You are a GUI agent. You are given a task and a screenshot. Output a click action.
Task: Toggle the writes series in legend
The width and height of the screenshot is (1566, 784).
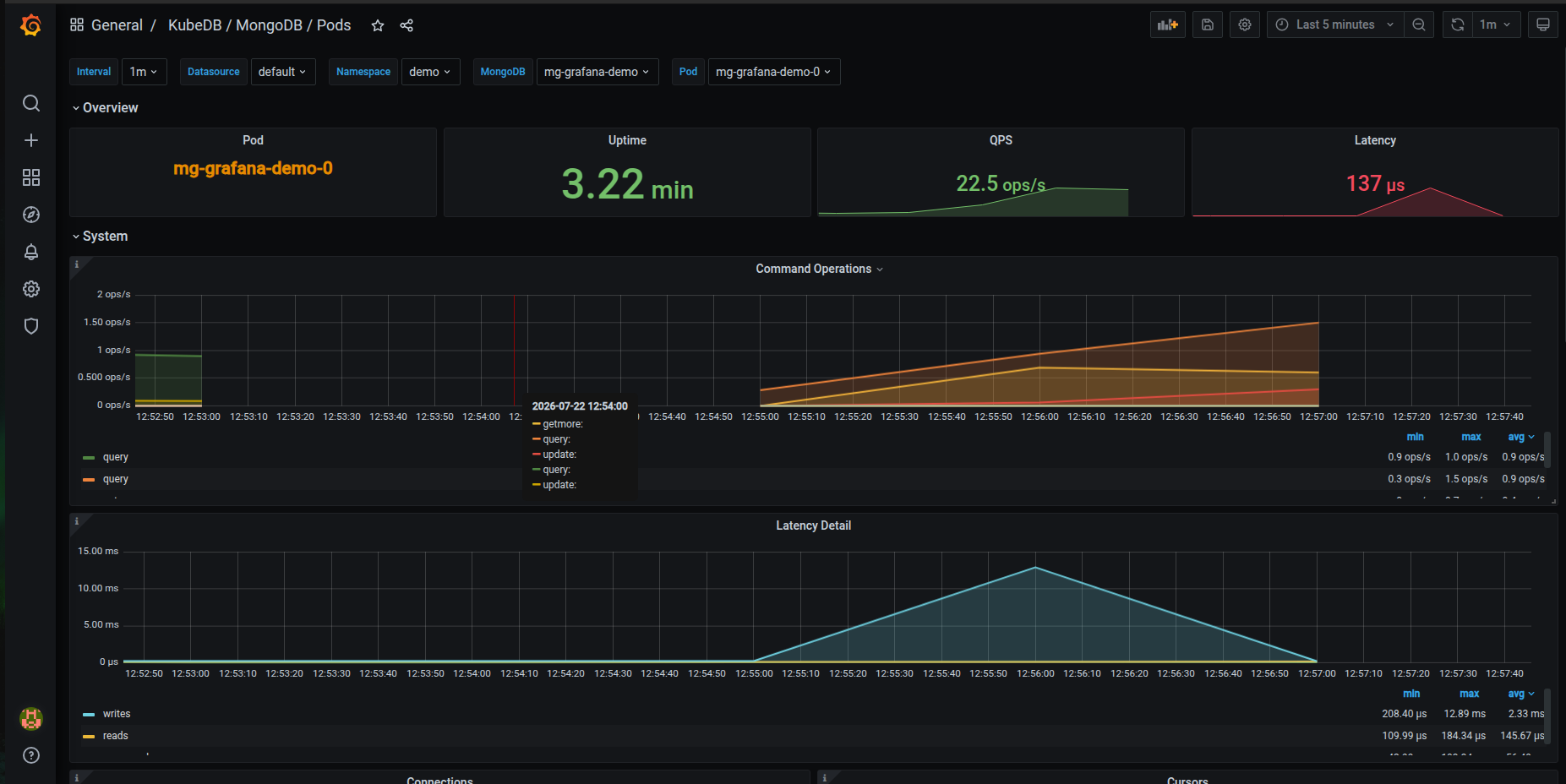point(117,714)
